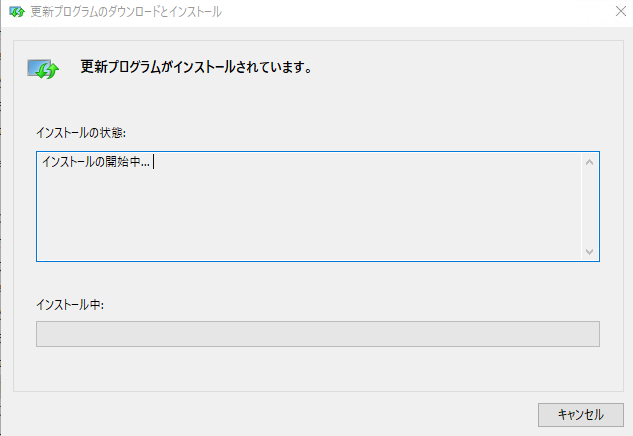Click the text インストールの開始中... in status box
This screenshot has width=633, height=436.
(x=96, y=162)
